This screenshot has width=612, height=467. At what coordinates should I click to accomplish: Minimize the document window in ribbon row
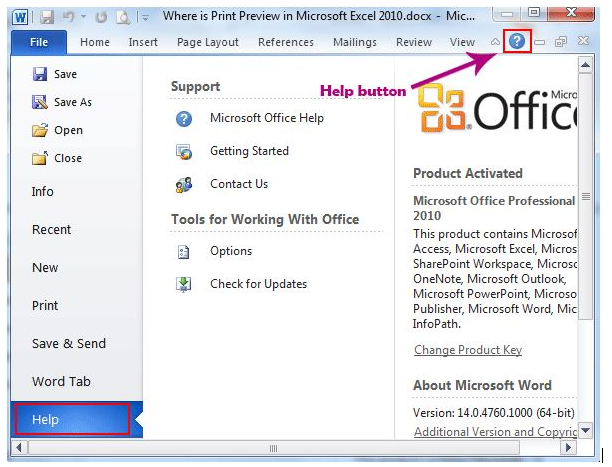[x=540, y=42]
